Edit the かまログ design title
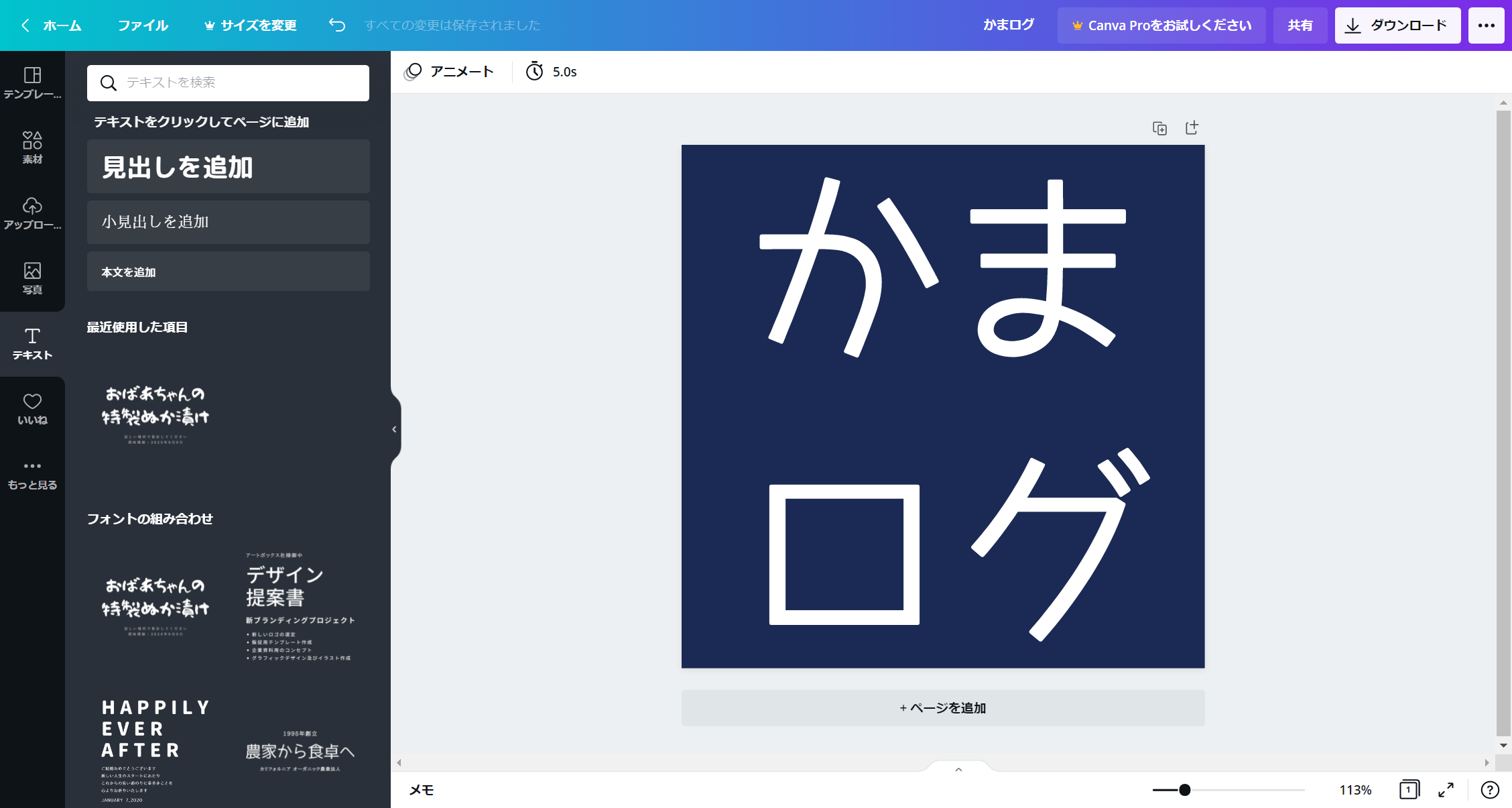The height and width of the screenshot is (808, 1512). [1009, 25]
